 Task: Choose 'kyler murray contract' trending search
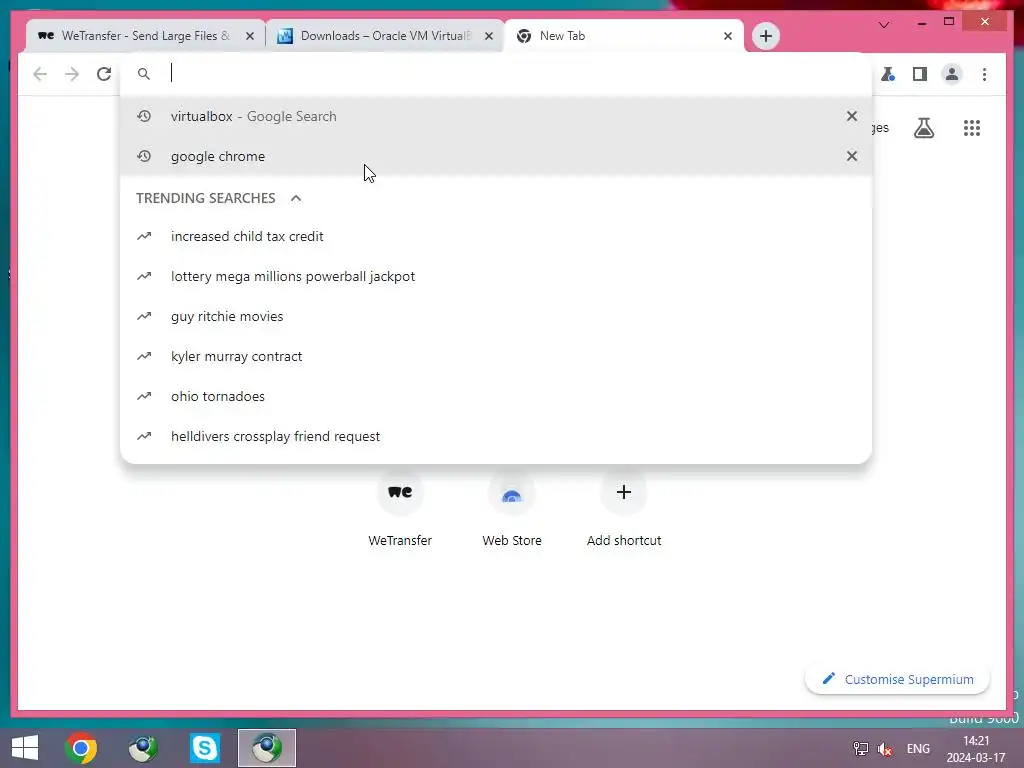pos(496,356)
